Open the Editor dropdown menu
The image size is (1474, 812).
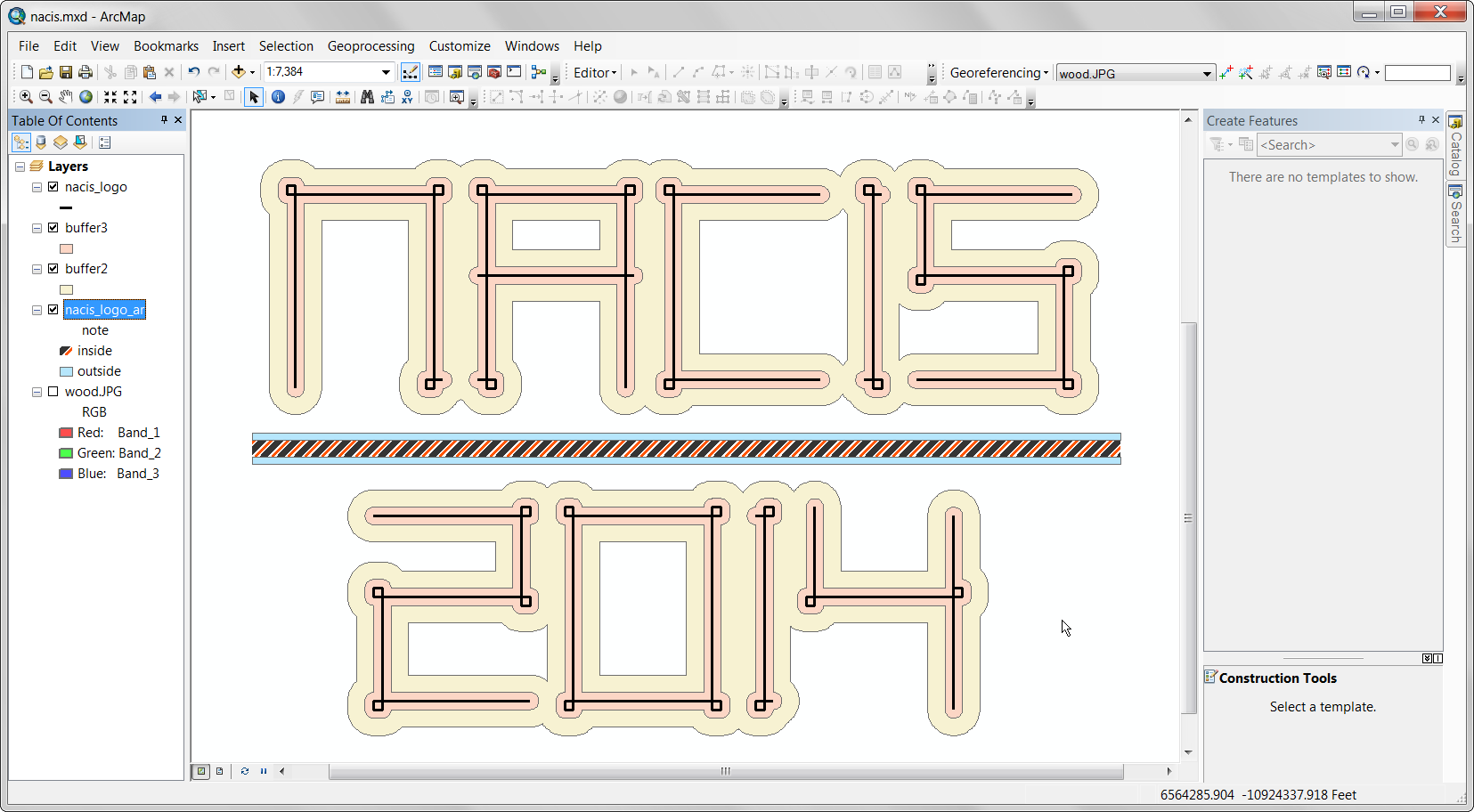[595, 72]
